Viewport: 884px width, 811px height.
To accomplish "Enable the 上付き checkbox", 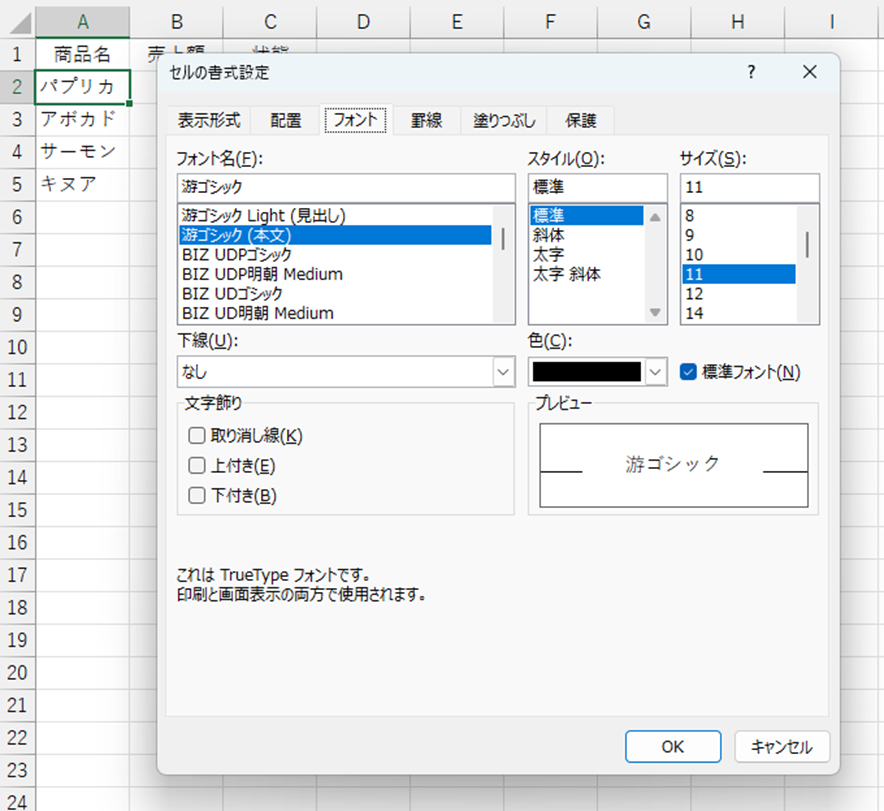I will click(x=197, y=465).
